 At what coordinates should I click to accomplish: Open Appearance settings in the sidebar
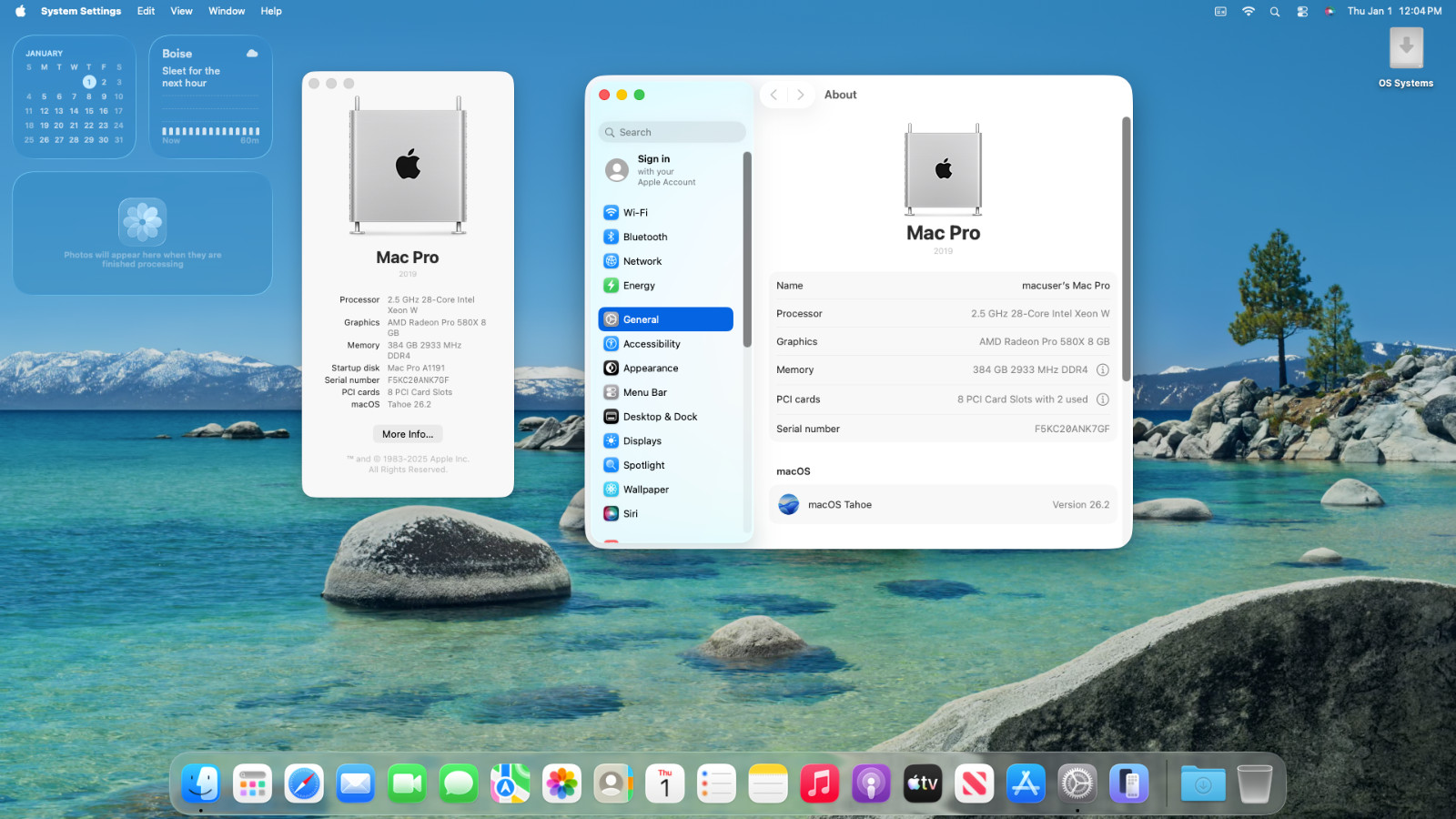pyautogui.click(x=650, y=369)
